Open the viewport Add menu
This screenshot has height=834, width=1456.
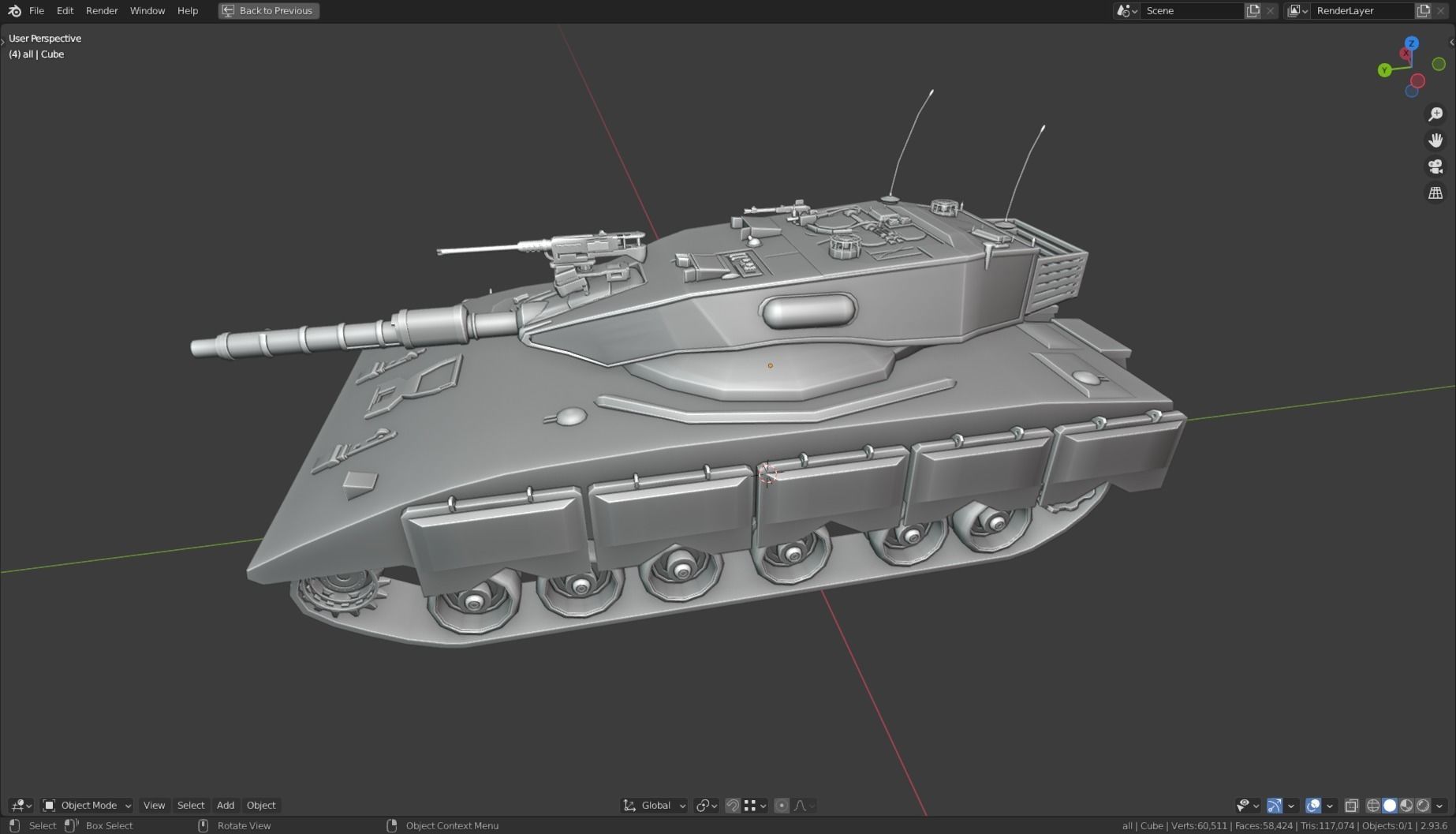click(x=226, y=805)
